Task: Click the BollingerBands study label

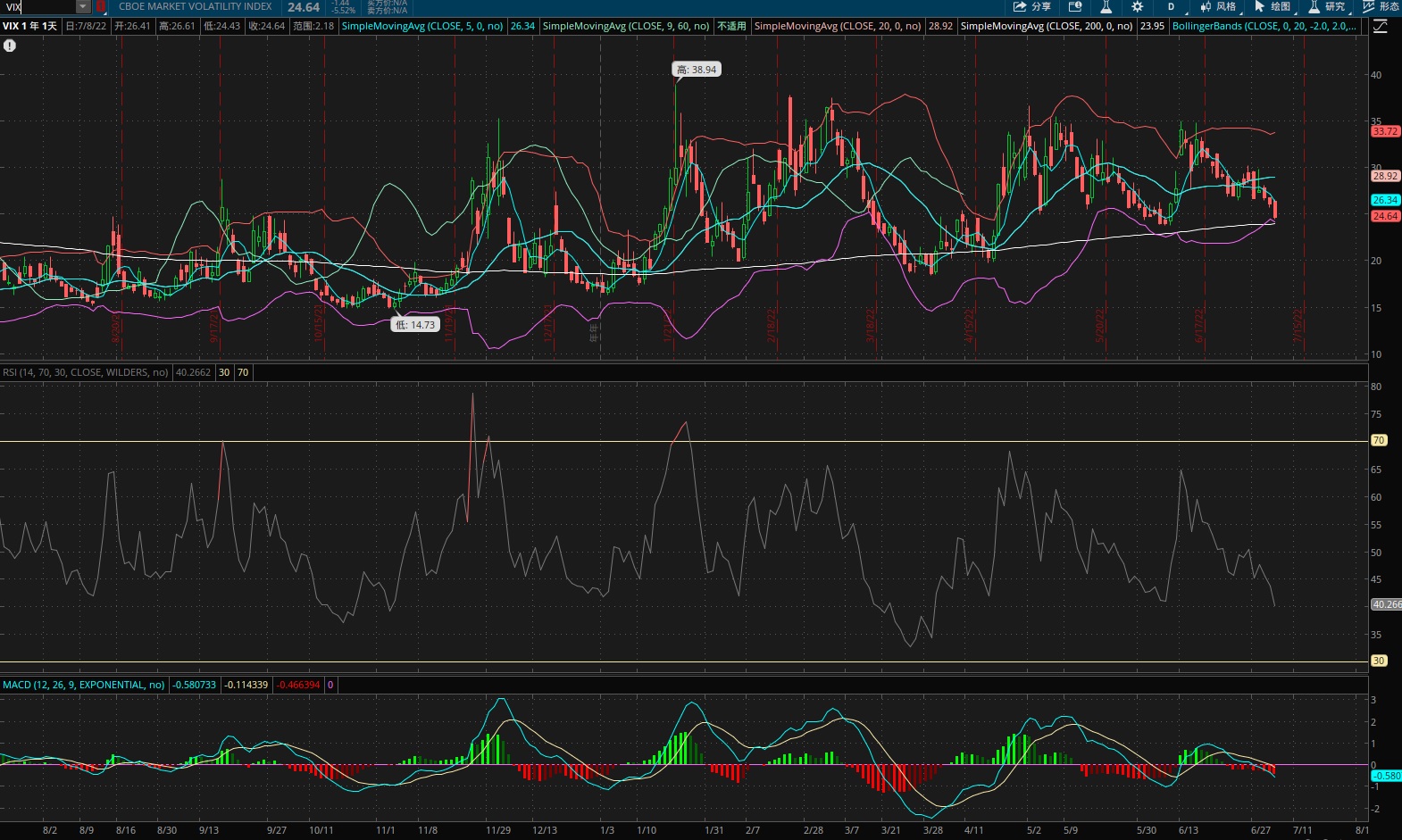Action: pyautogui.click(x=1264, y=26)
